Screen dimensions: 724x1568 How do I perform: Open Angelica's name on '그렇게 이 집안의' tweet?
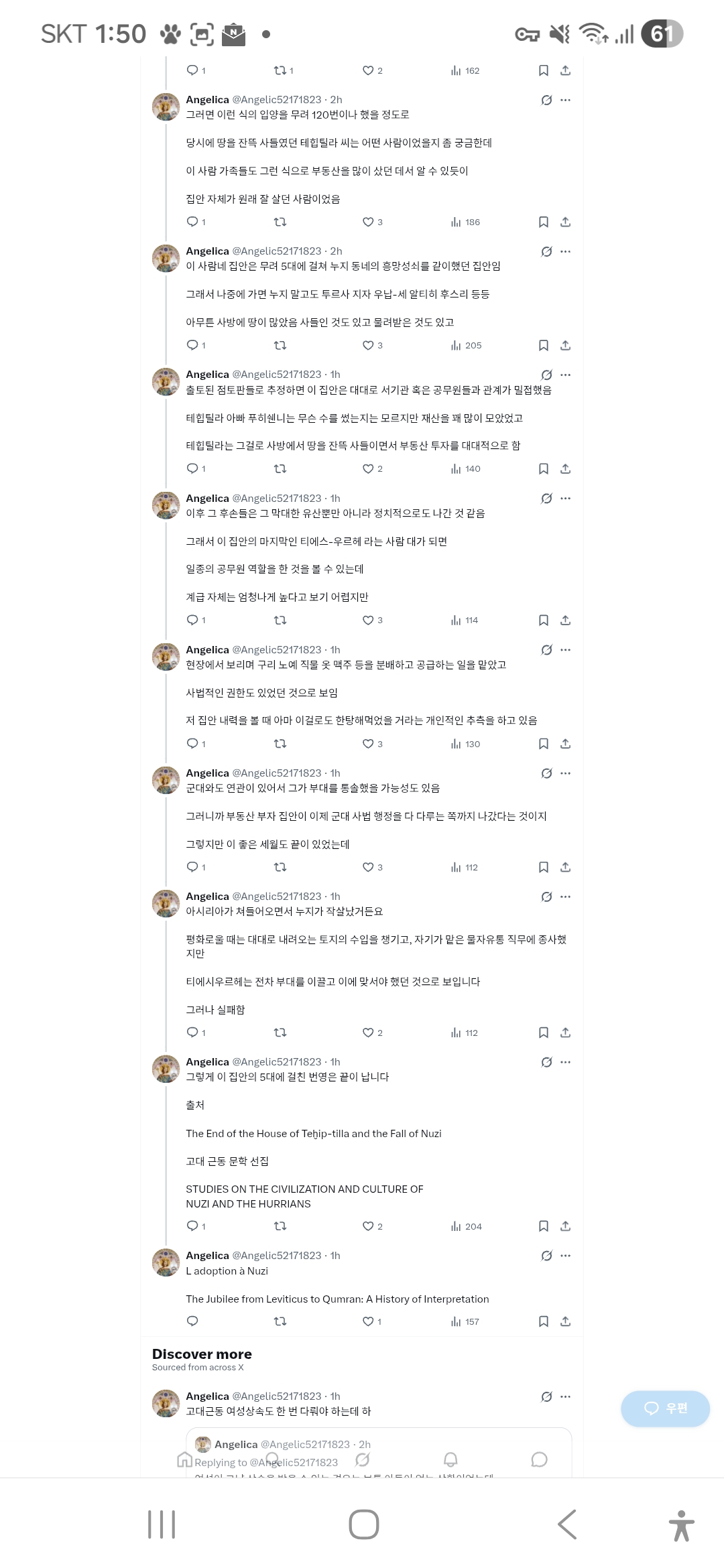click(x=207, y=1062)
